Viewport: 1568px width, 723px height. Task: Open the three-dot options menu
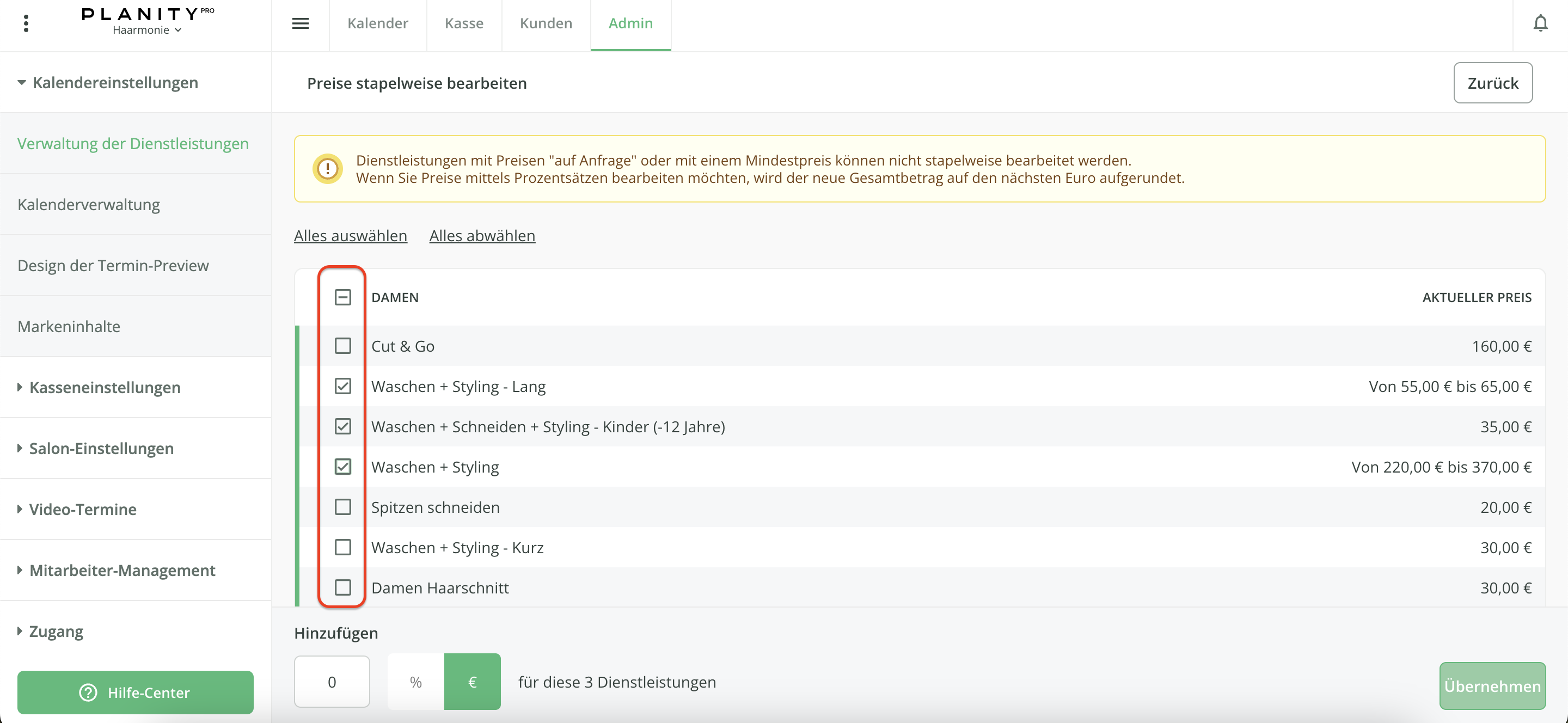(x=26, y=23)
